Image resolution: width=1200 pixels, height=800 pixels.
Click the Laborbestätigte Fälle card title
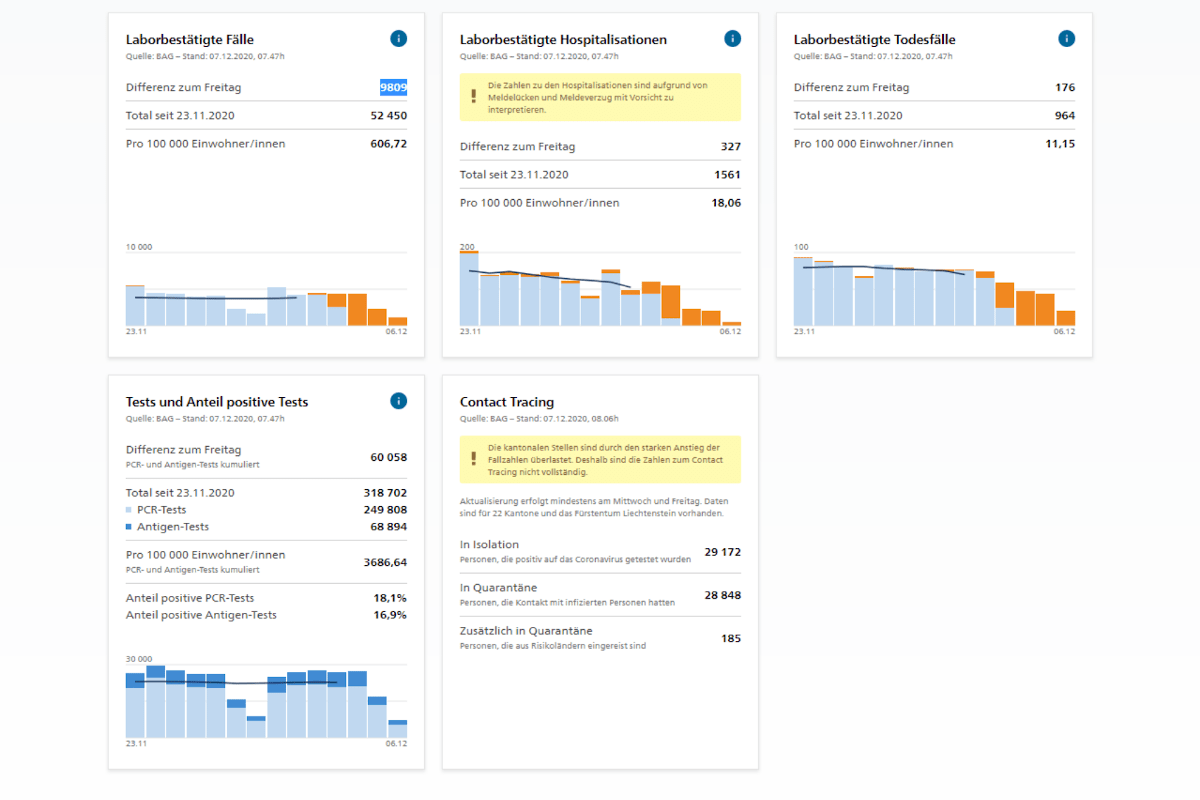coord(190,40)
